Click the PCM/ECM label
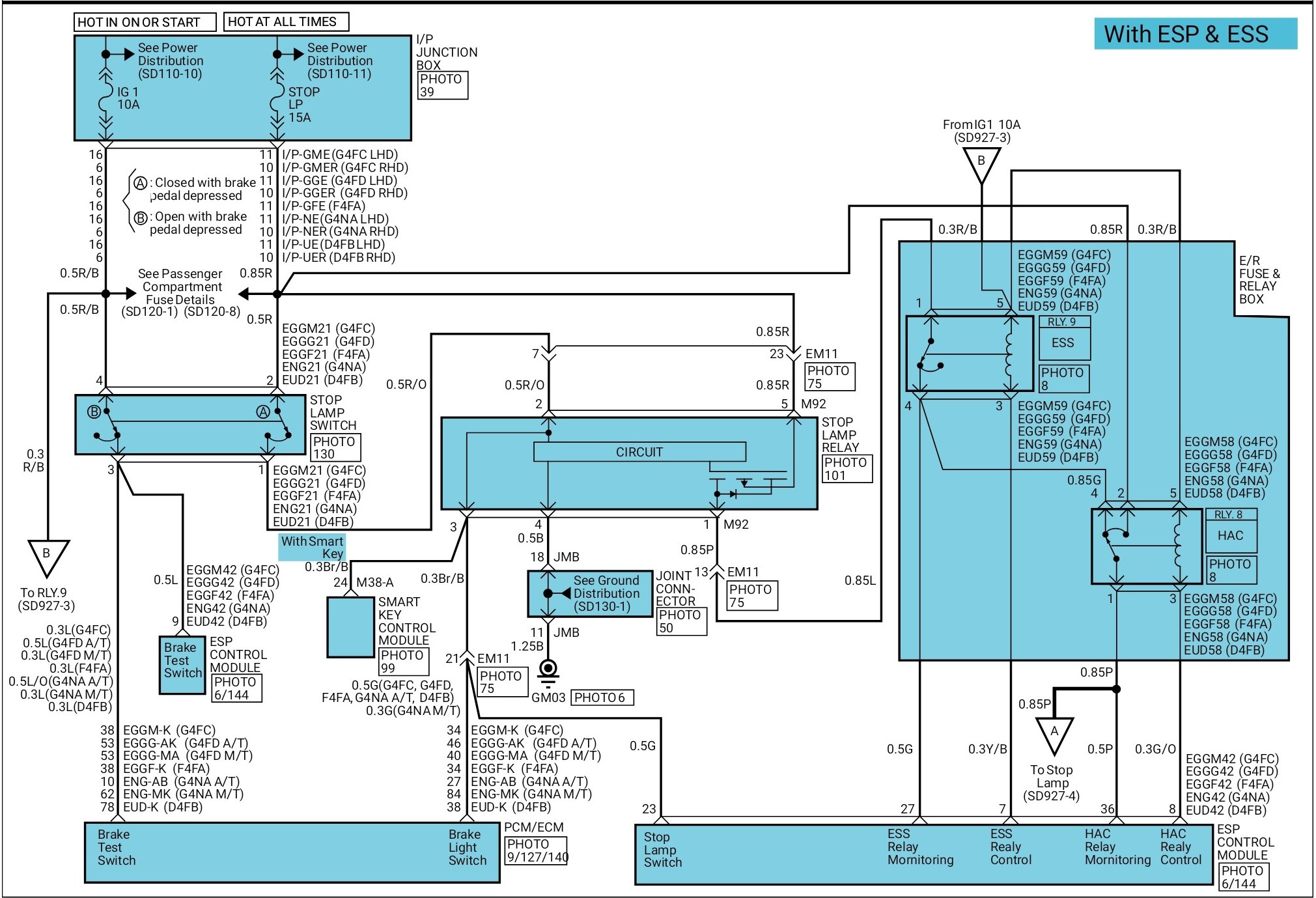 pos(534,827)
